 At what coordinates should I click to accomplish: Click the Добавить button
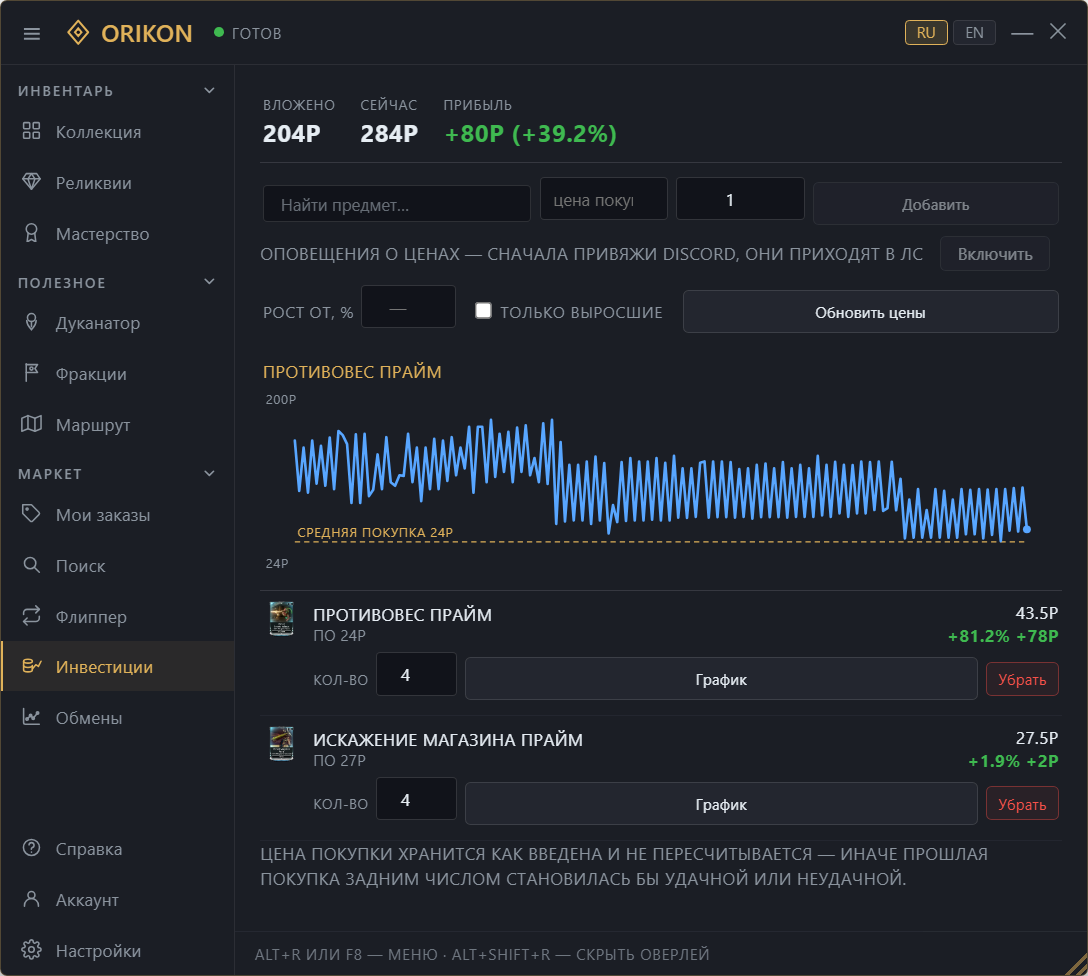(x=935, y=204)
